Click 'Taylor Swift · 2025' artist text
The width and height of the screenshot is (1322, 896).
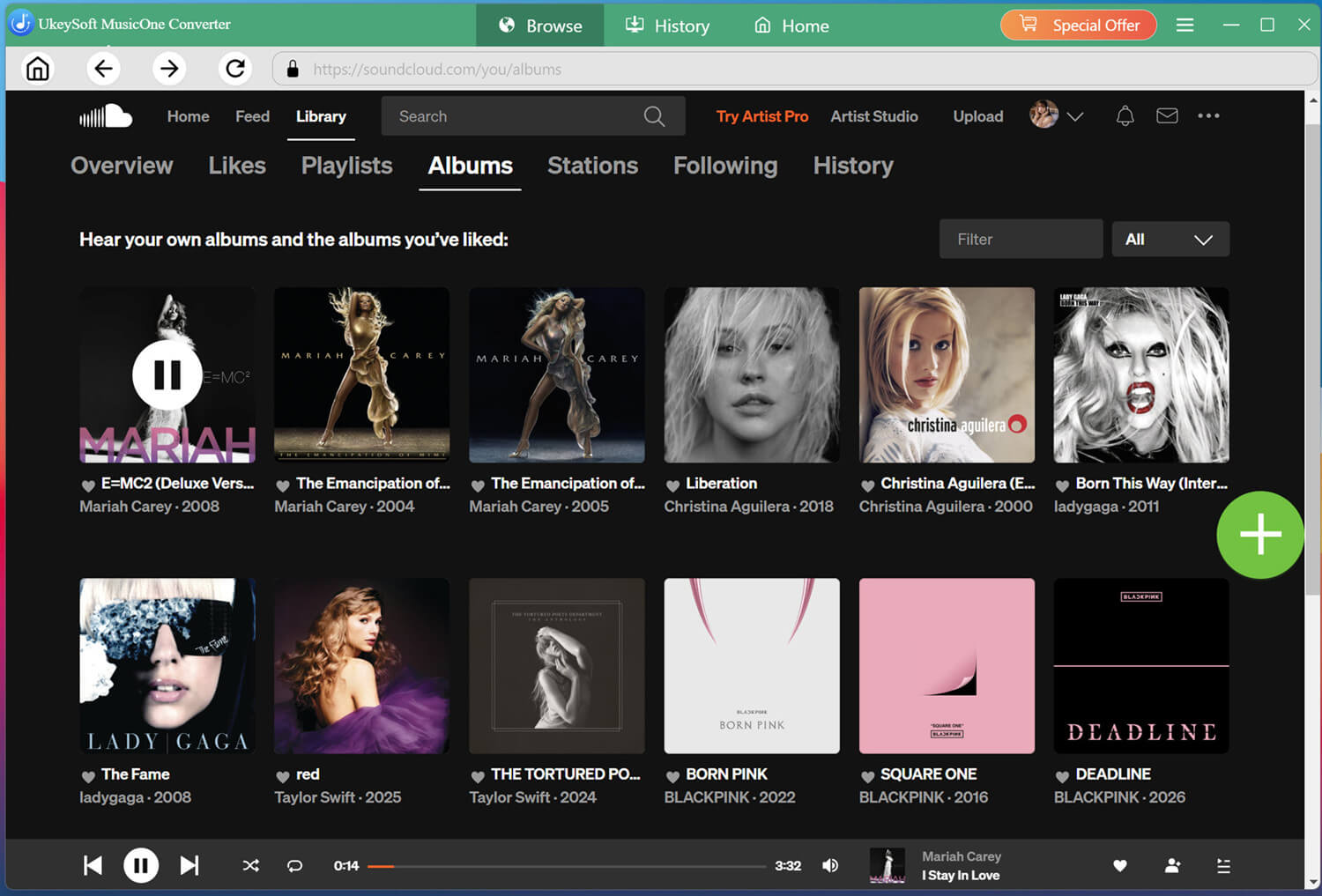coord(338,797)
